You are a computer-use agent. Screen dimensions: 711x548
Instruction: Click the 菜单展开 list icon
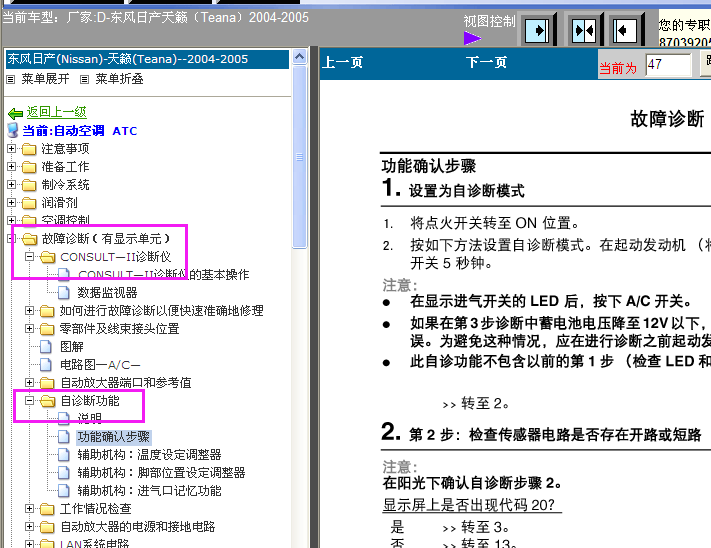10,80
